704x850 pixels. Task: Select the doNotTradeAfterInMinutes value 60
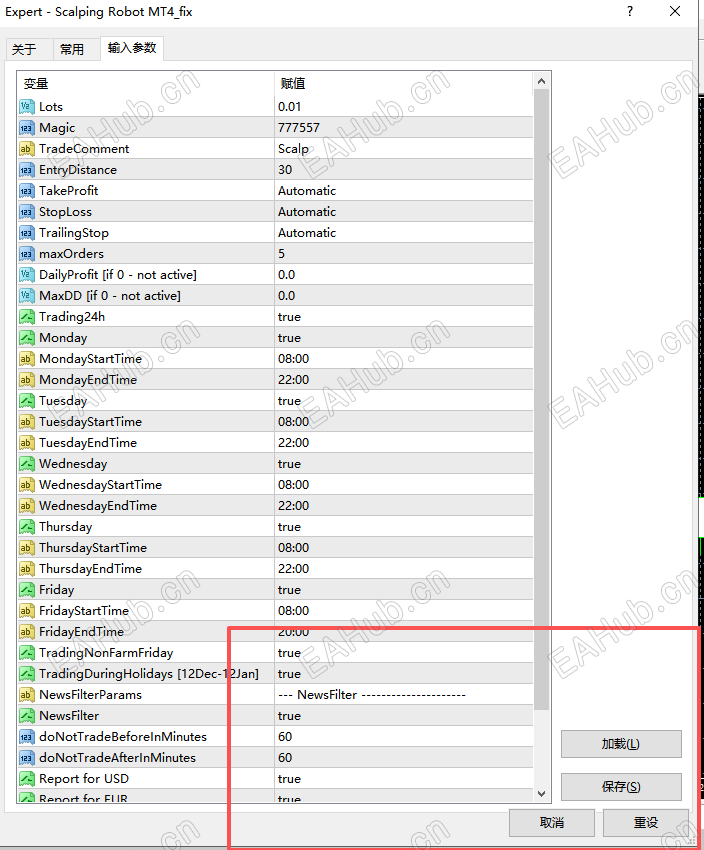point(285,758)
